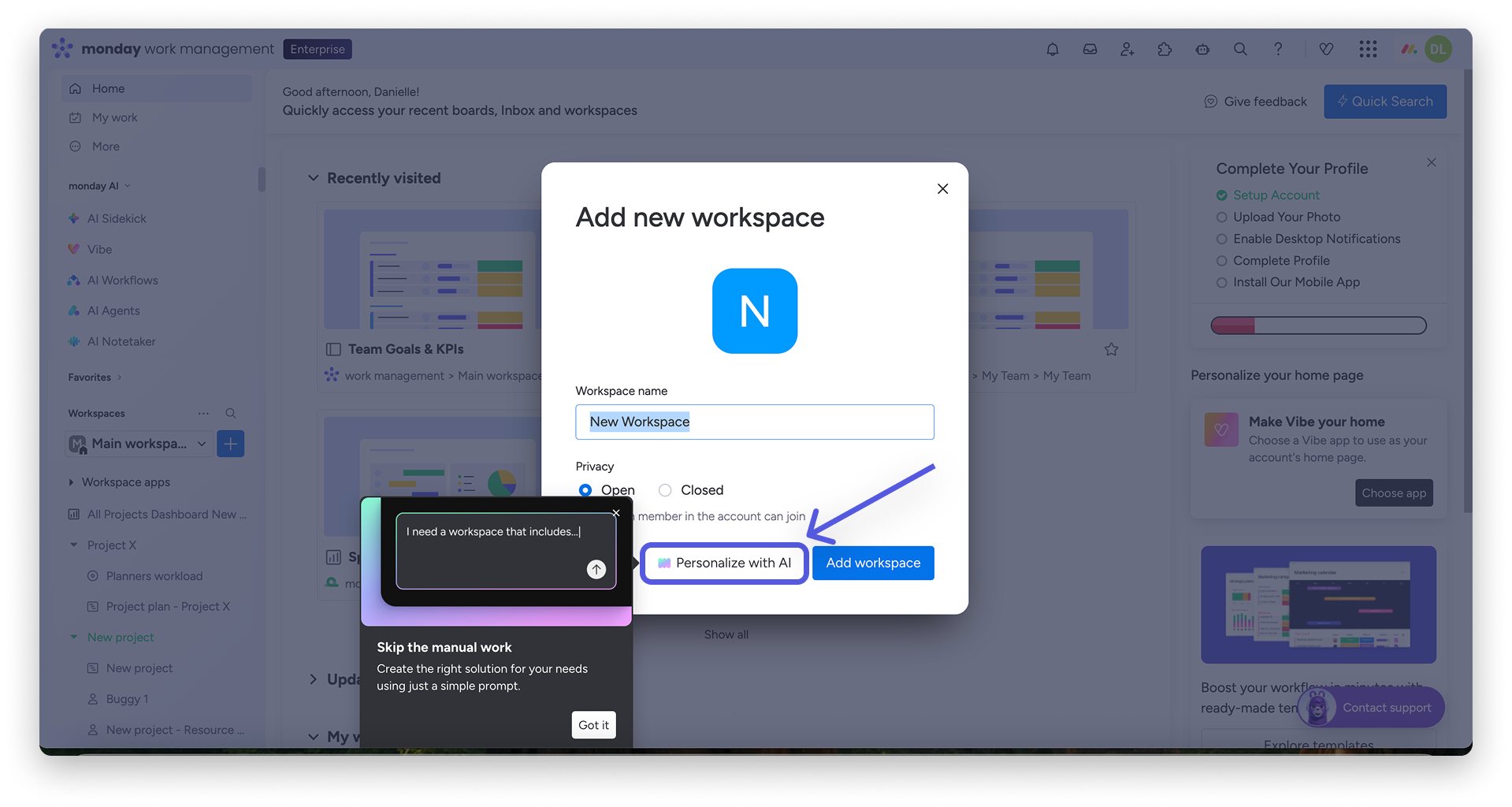Click the invite members icon
This screenshot has width=1512, height=807.
pyautogui.click(x=1127, y=49)
